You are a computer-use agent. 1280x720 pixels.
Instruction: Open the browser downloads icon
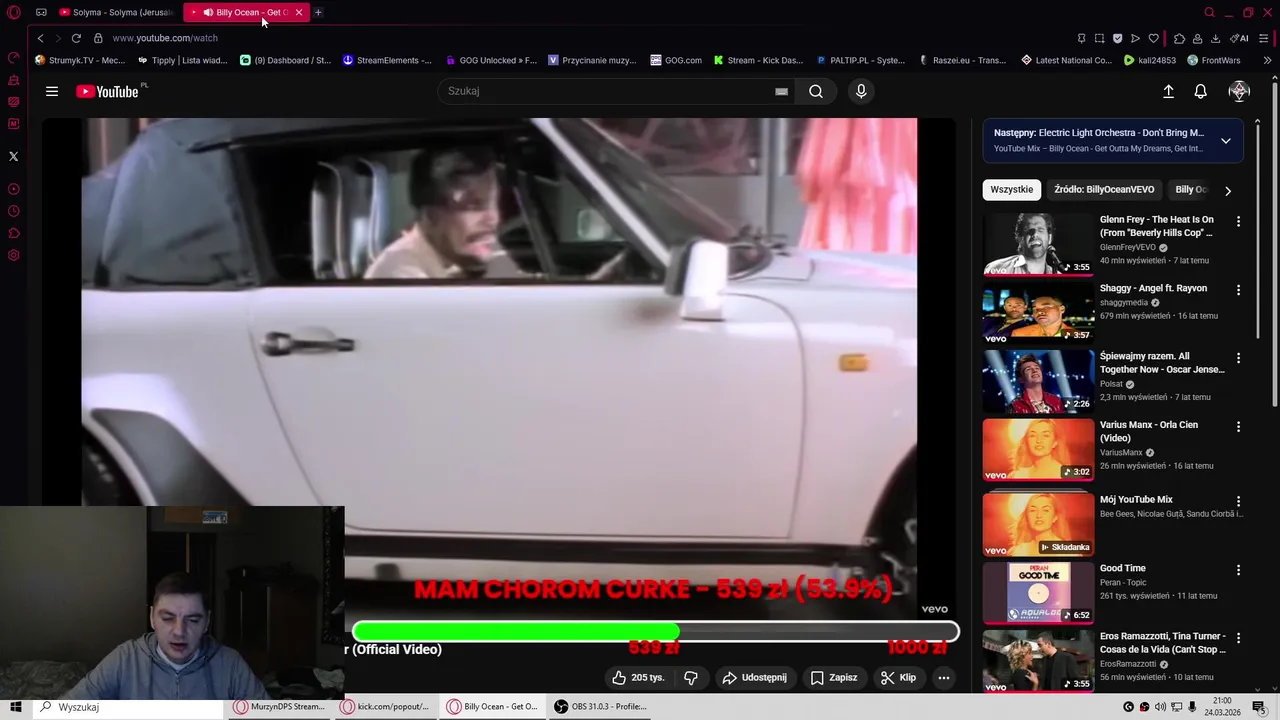[1215, 38]
